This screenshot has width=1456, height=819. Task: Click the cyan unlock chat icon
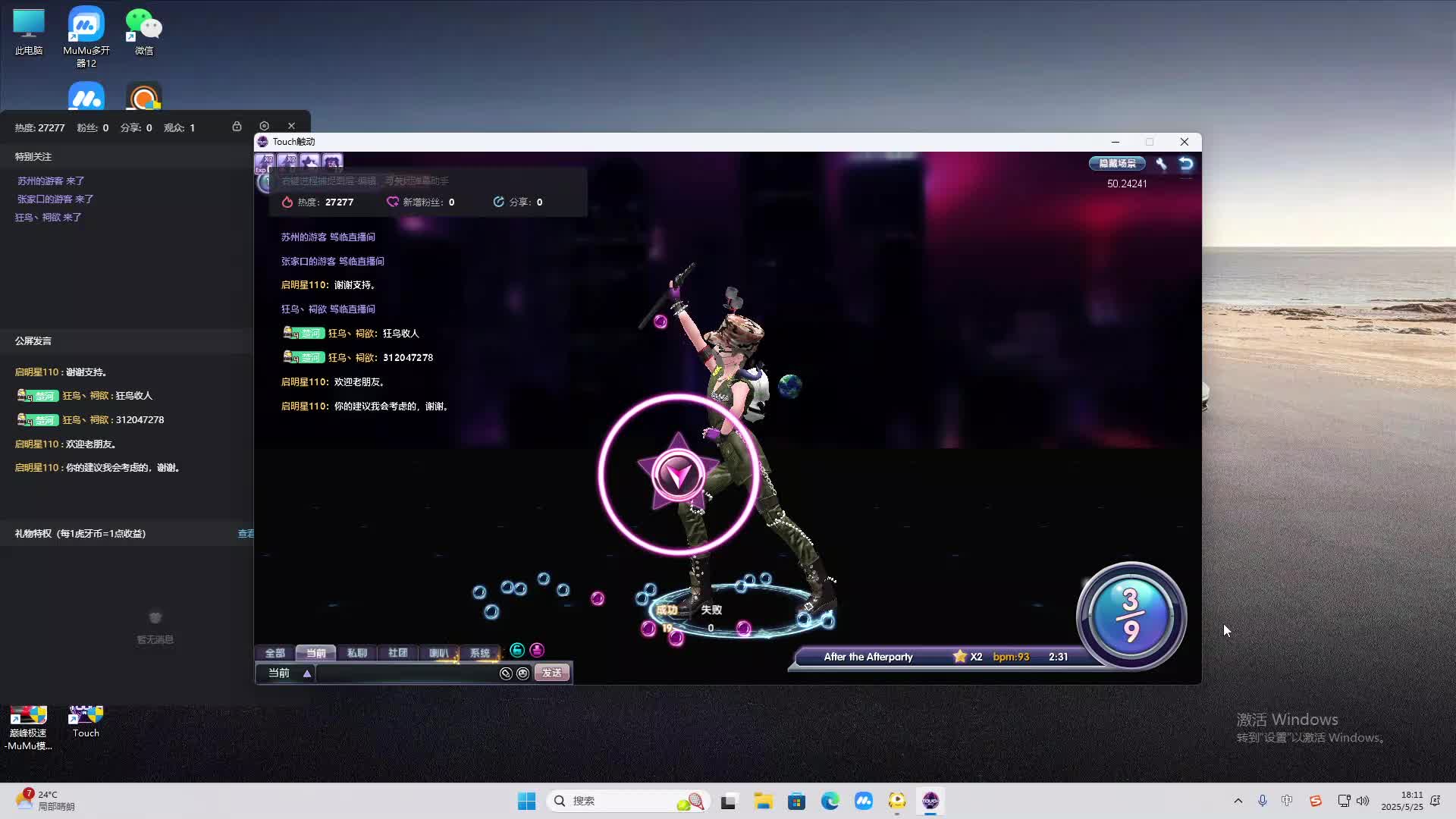tap(517, 651)
